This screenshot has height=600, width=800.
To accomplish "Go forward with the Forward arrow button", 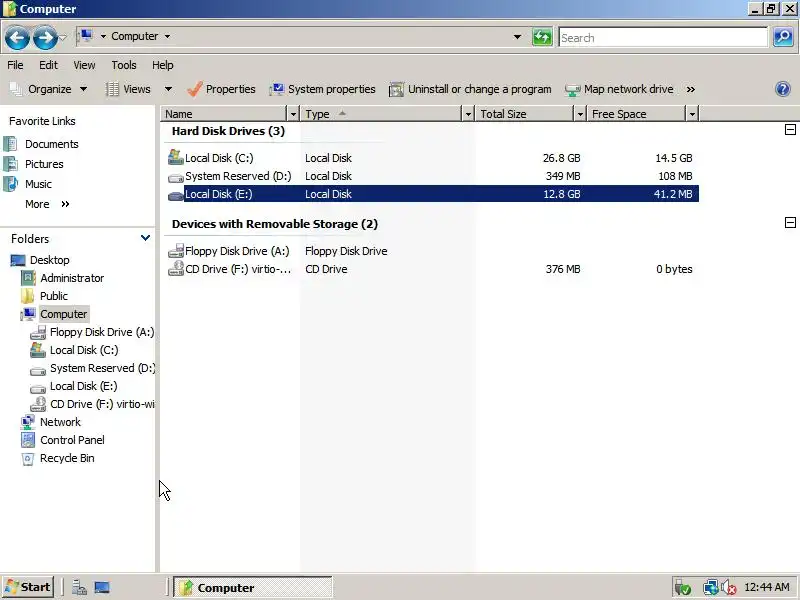I will 45,37.
